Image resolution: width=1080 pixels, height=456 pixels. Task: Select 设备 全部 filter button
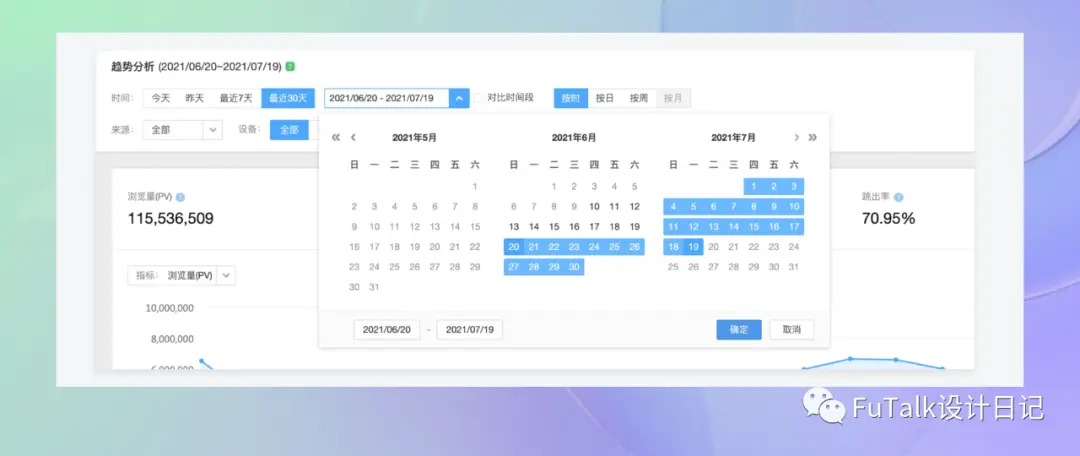tap(289, 129)
